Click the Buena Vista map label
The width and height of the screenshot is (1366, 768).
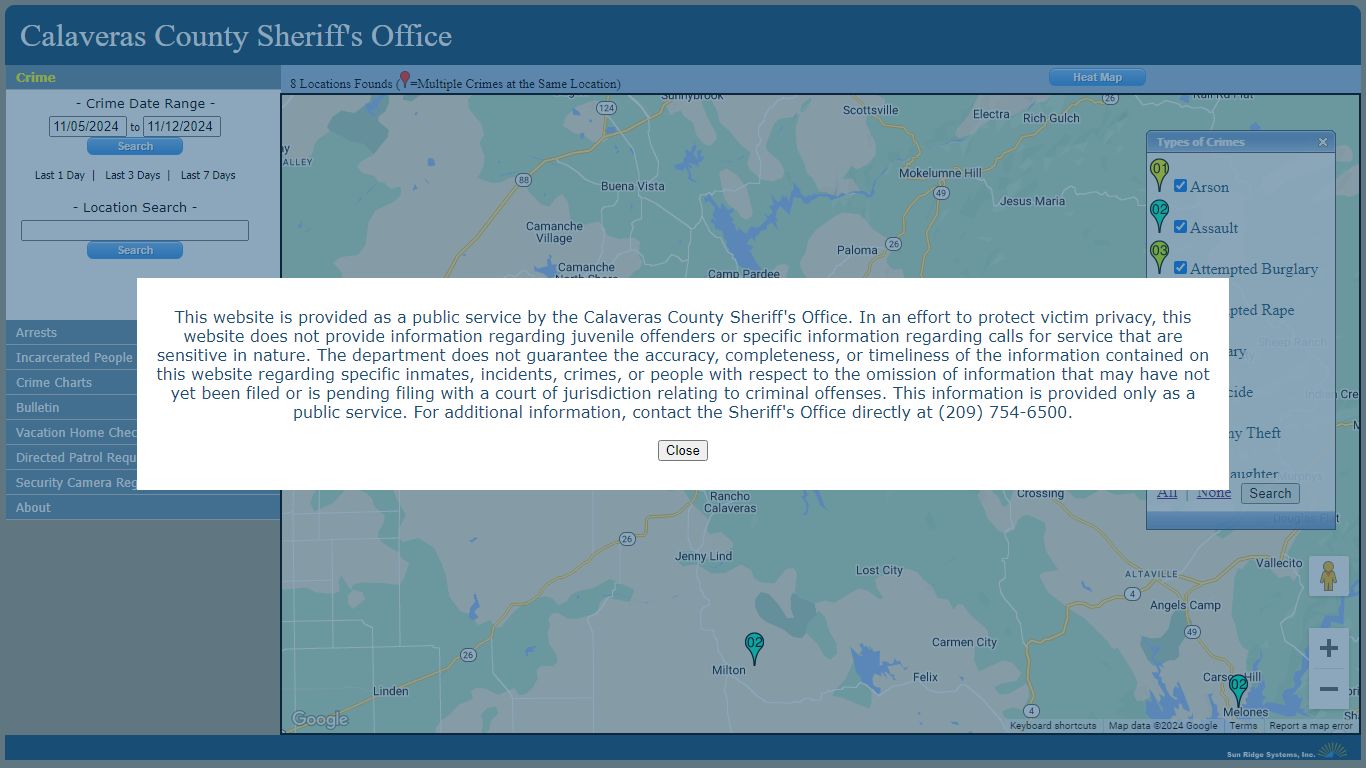(x=633, y=186)
